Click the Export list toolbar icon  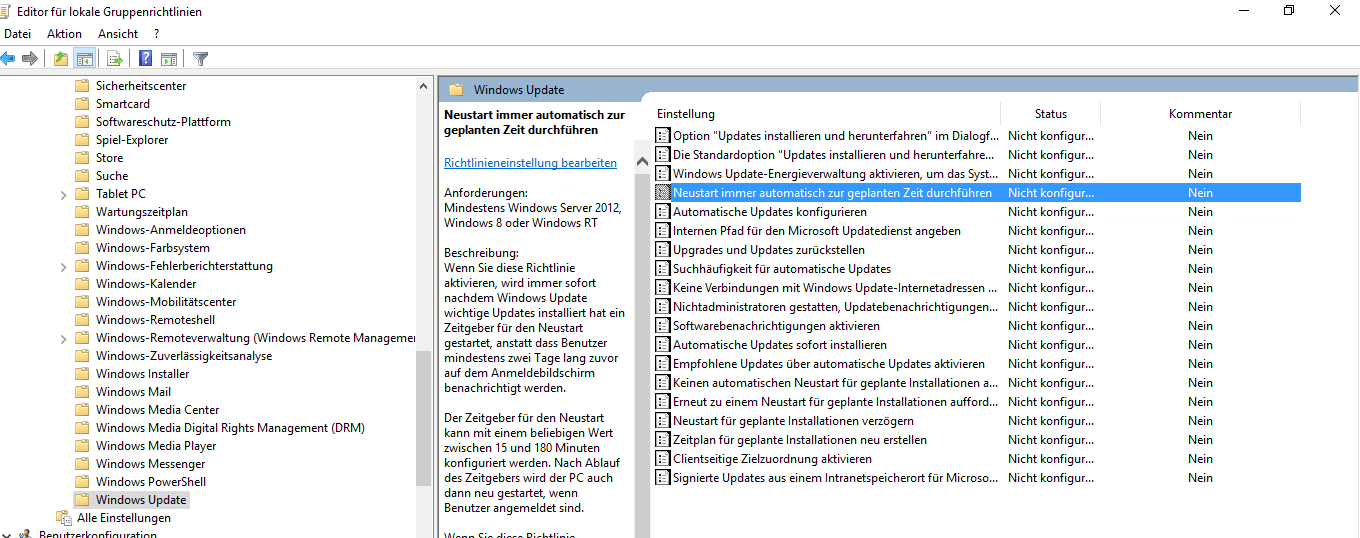point(115,59)
